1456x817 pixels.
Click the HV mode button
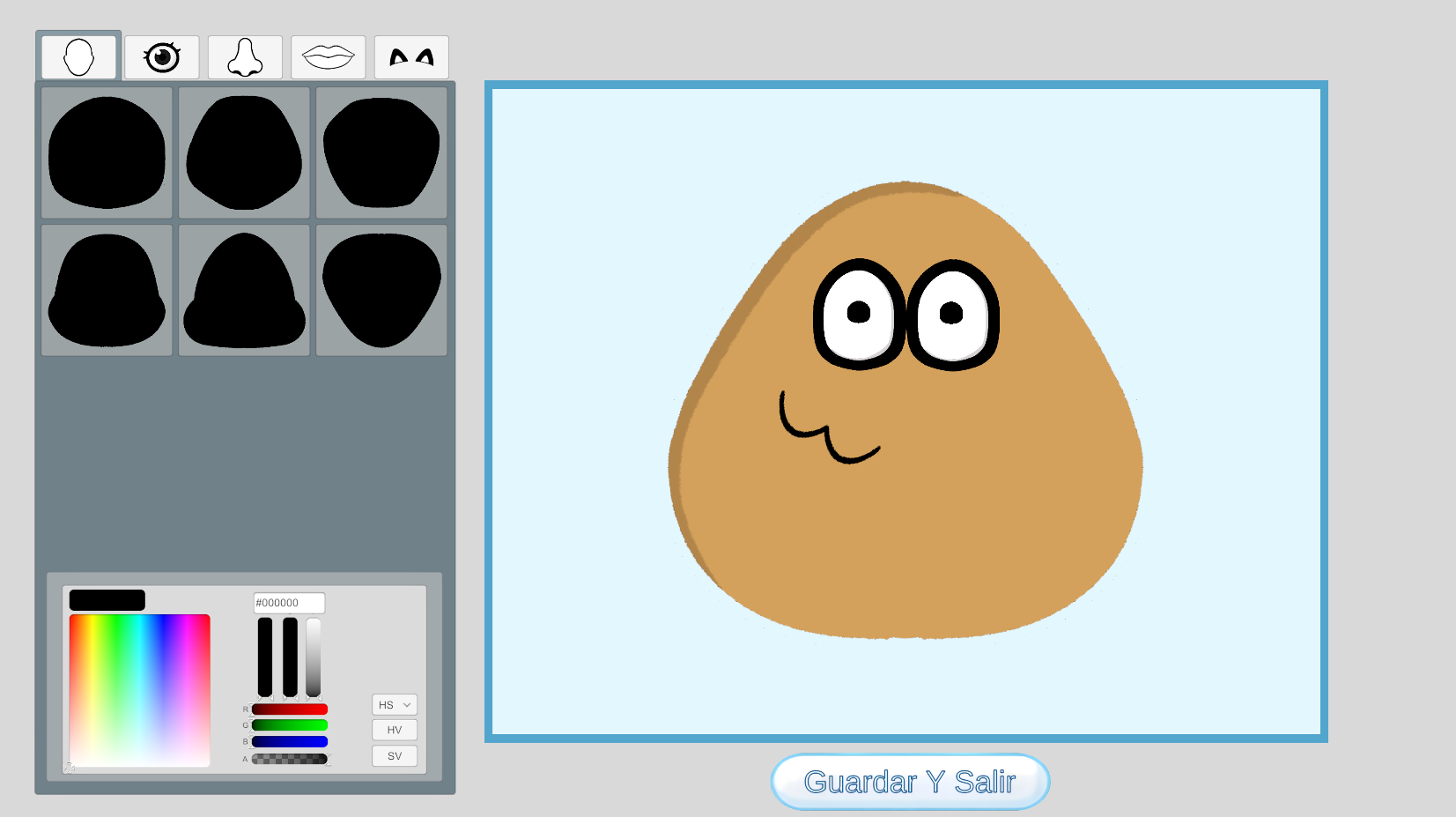(395, 730)
